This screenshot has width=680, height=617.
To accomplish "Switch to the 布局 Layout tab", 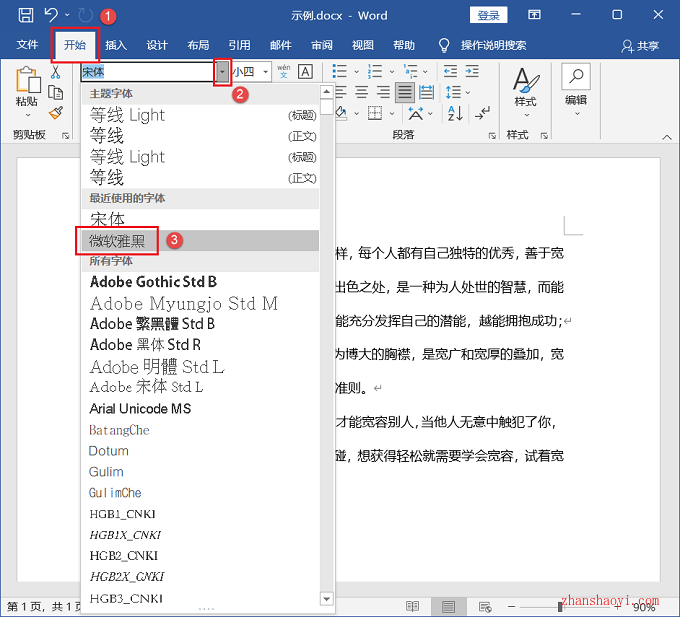I will pos(198,45).
